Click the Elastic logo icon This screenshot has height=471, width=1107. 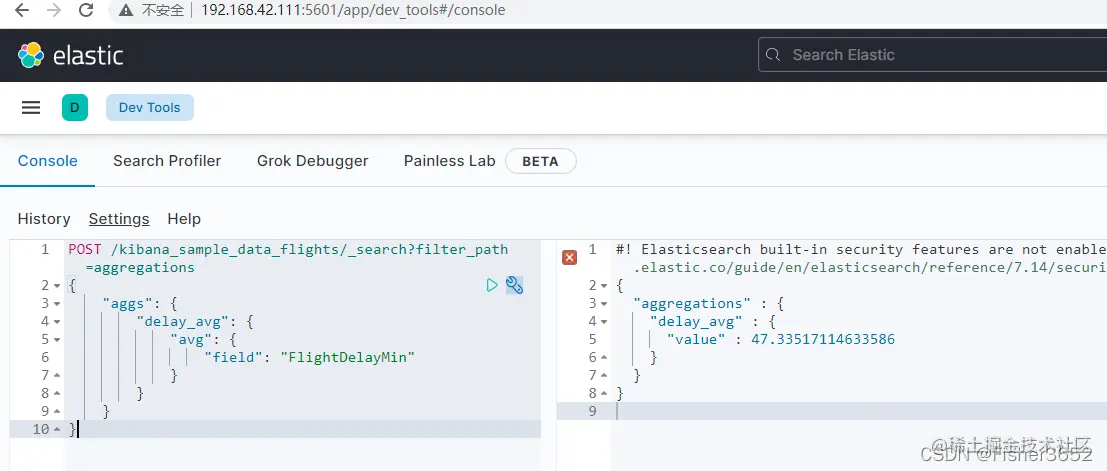[31, 55]
